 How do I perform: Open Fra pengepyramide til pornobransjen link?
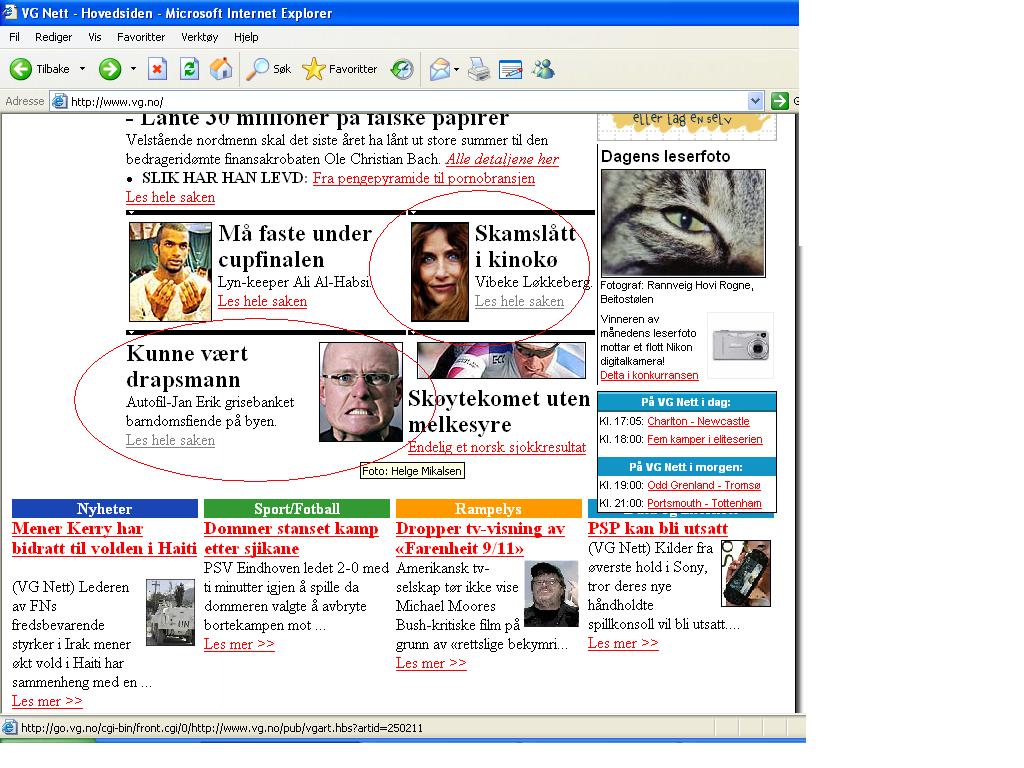424,178
